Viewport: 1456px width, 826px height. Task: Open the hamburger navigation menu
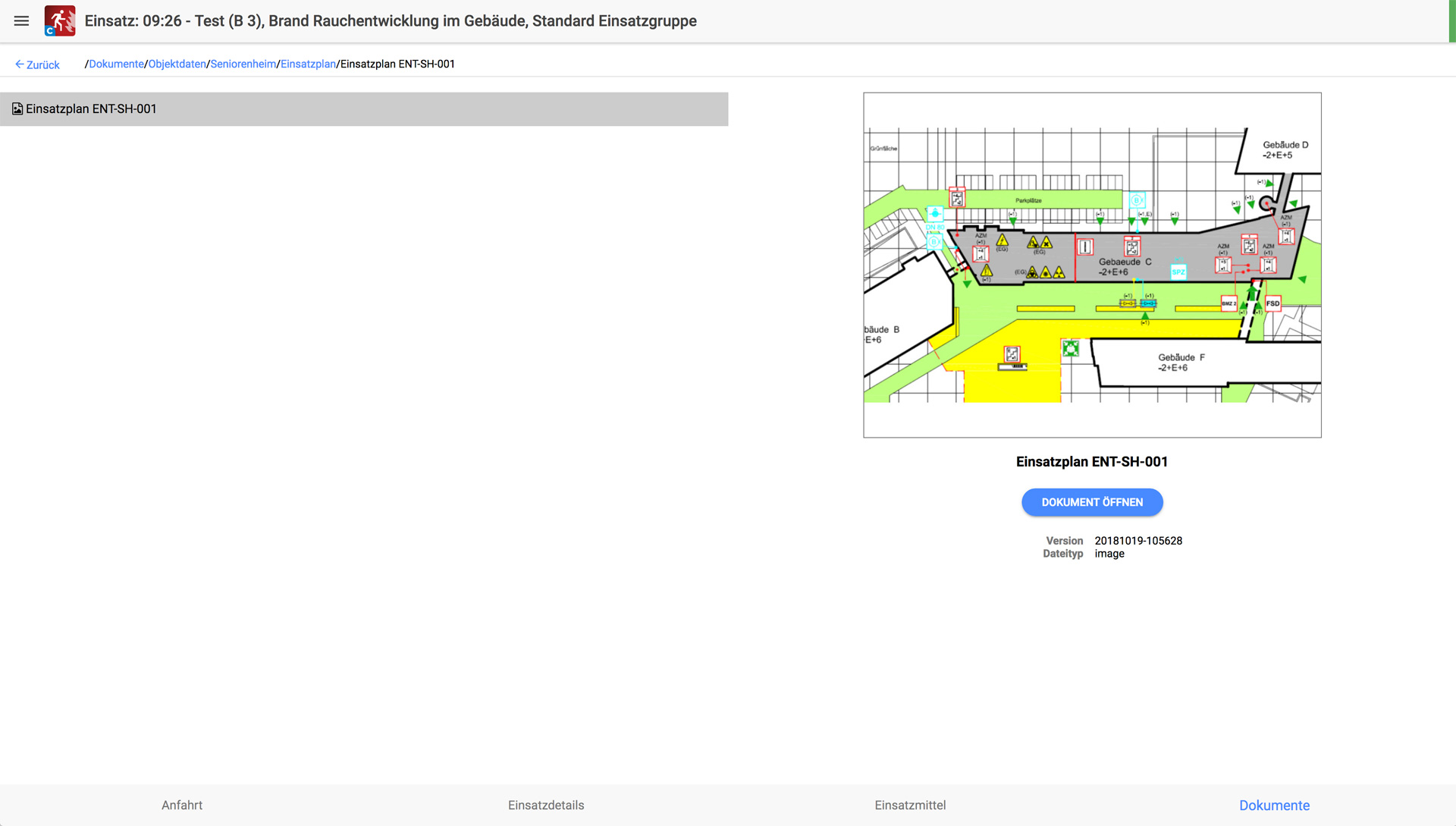(21, 21)
